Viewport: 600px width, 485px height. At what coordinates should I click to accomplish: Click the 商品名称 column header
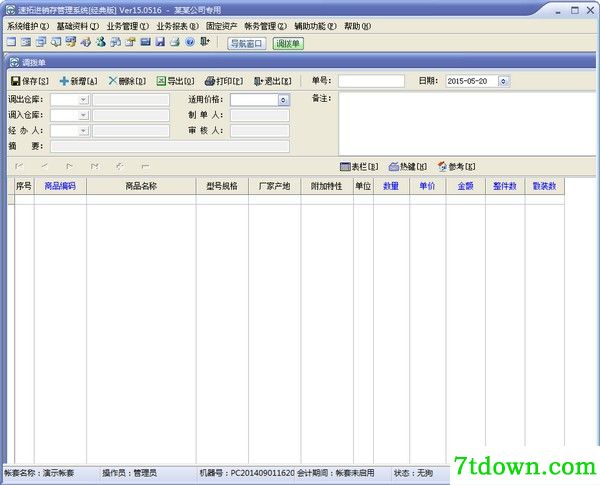pos(141,186)
